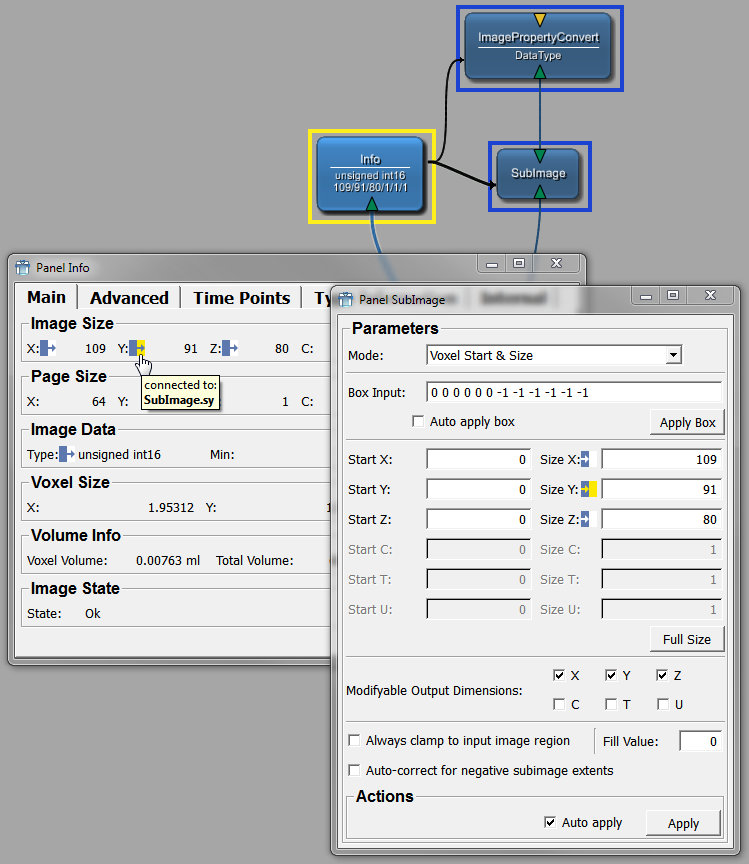
Task: Select the ImagePropertyConvert module node
Action: click(x=538, y=46)
